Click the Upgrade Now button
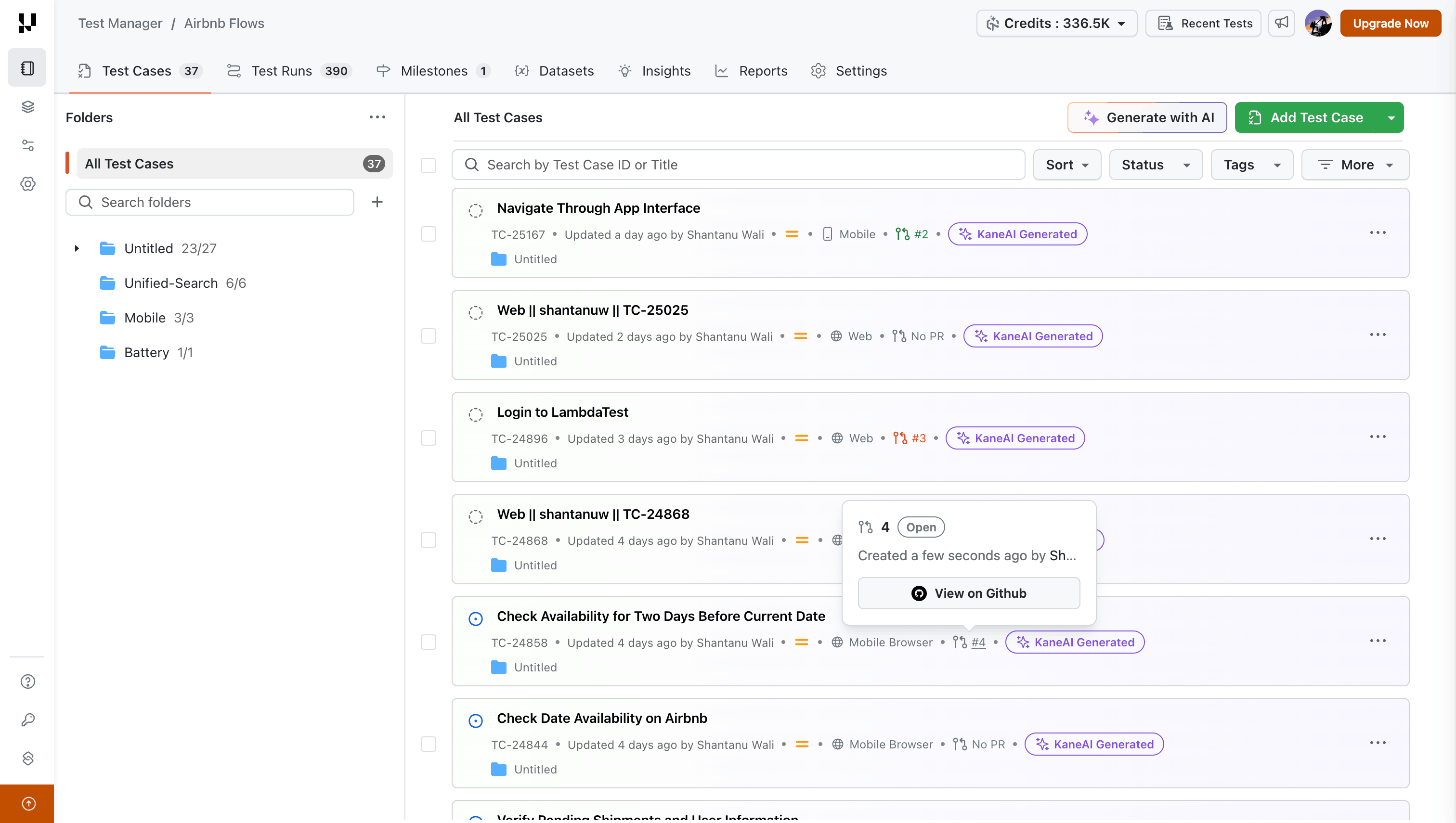The image size is (1456, 823). tap(1391, 23)
